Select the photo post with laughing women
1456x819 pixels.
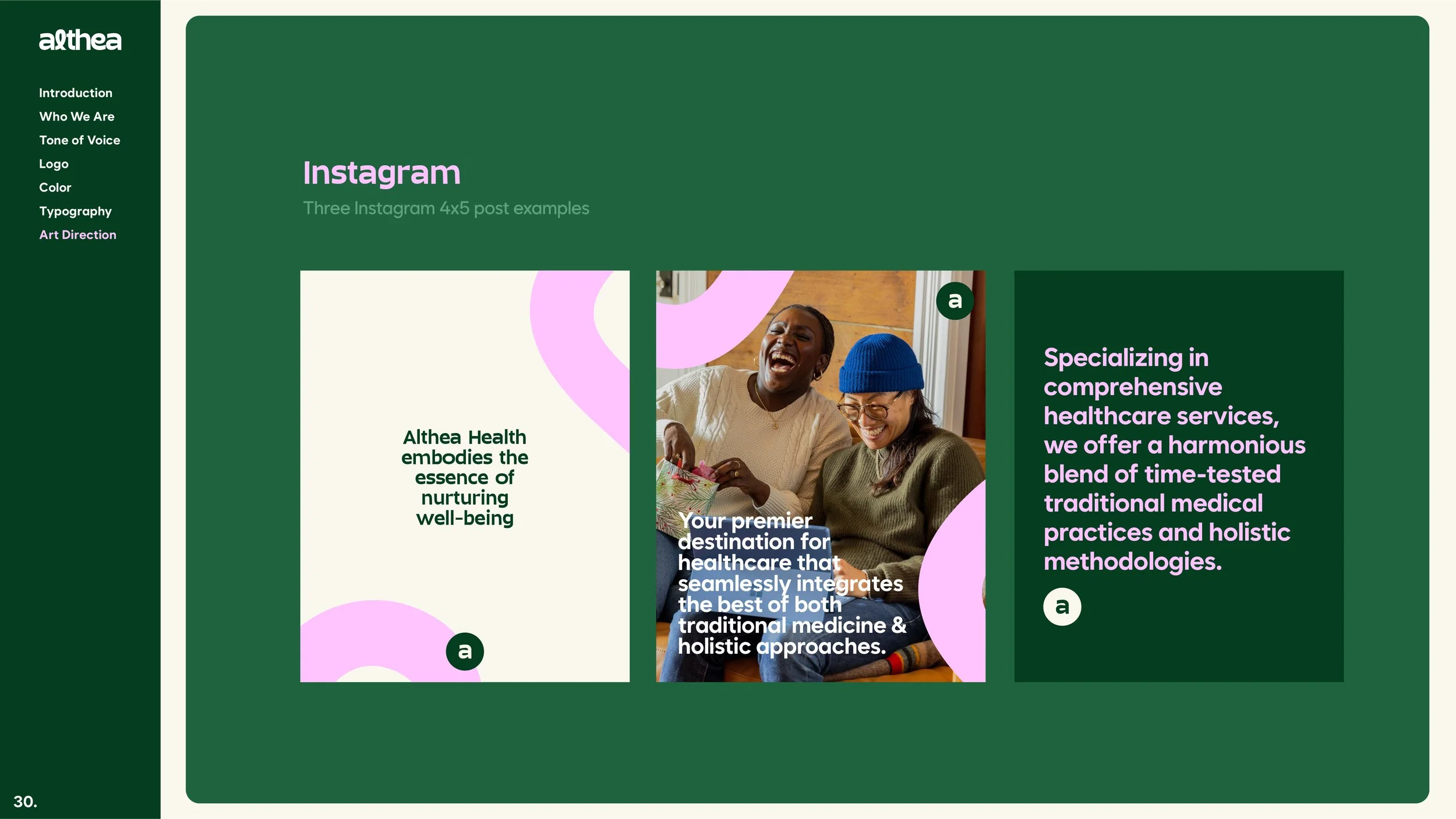coord(821,476)
